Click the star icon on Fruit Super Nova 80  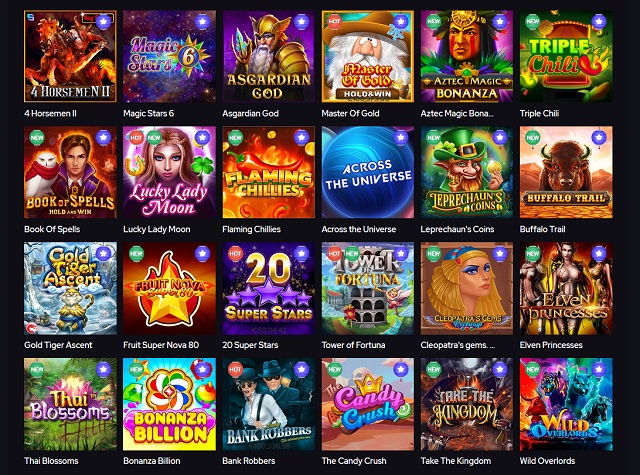(202, 253)
